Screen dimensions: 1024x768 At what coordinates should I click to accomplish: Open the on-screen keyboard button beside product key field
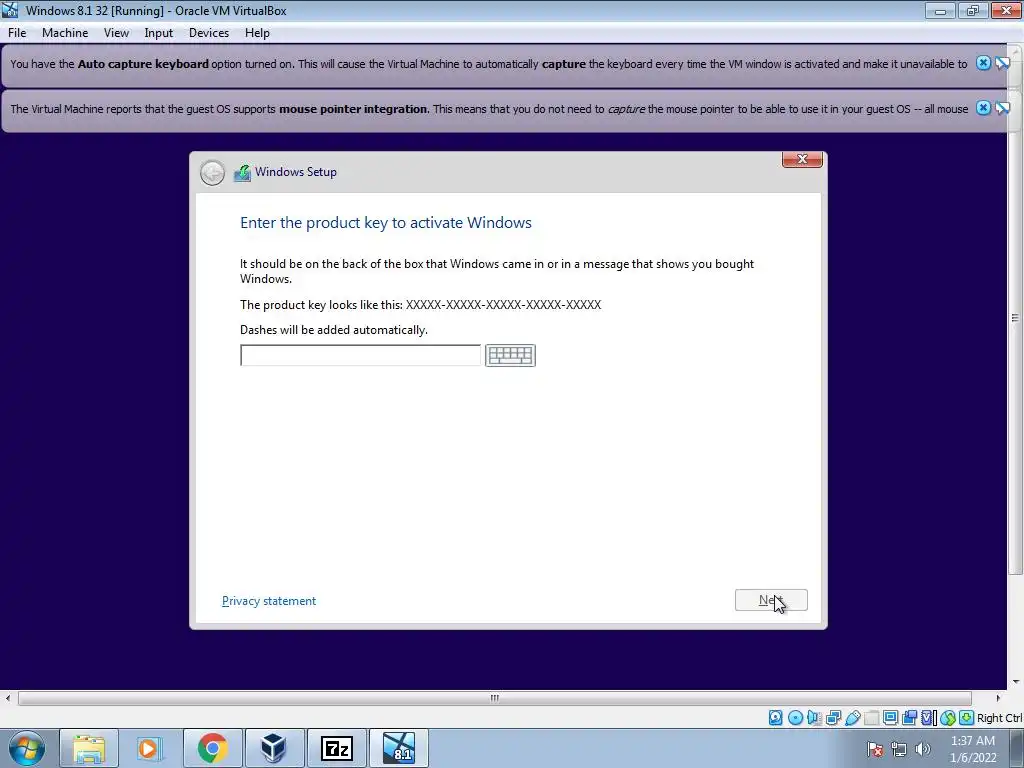pos(510,355)
